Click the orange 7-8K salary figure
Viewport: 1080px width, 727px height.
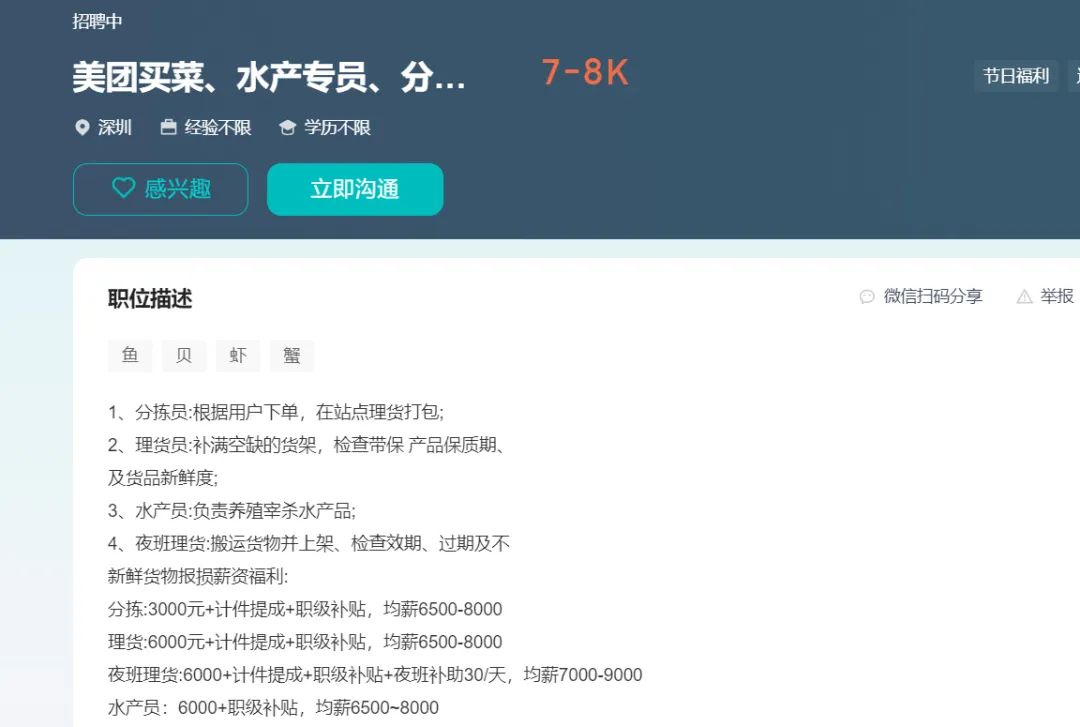tap(585, 73)
